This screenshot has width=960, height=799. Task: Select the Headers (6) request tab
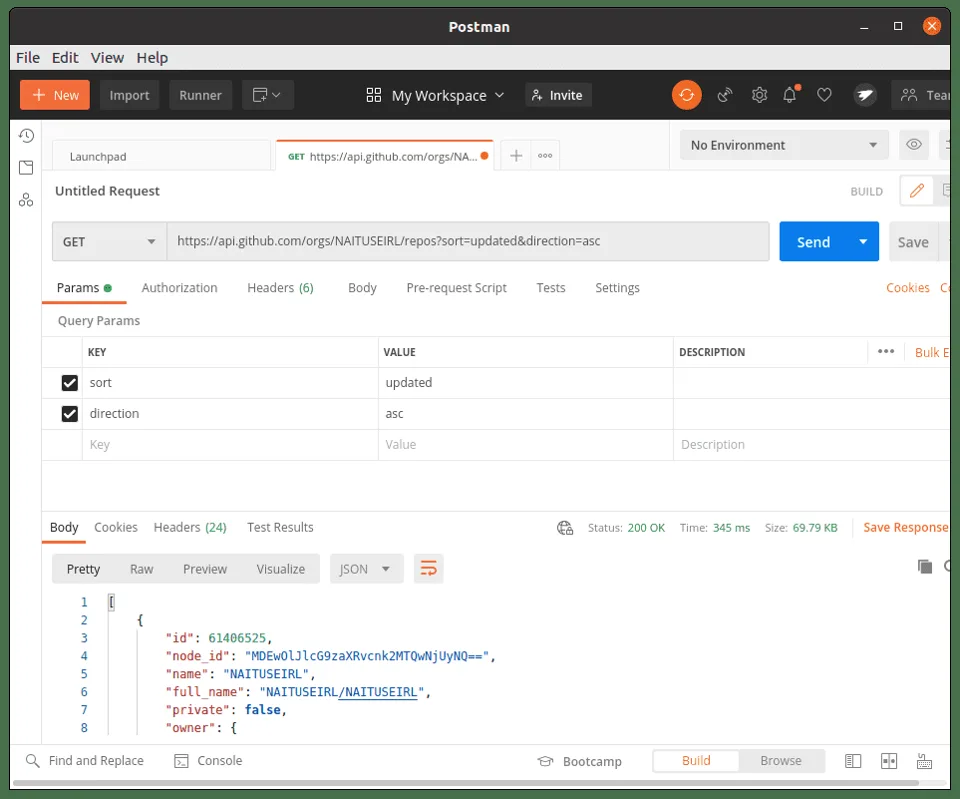click(280, 288)
